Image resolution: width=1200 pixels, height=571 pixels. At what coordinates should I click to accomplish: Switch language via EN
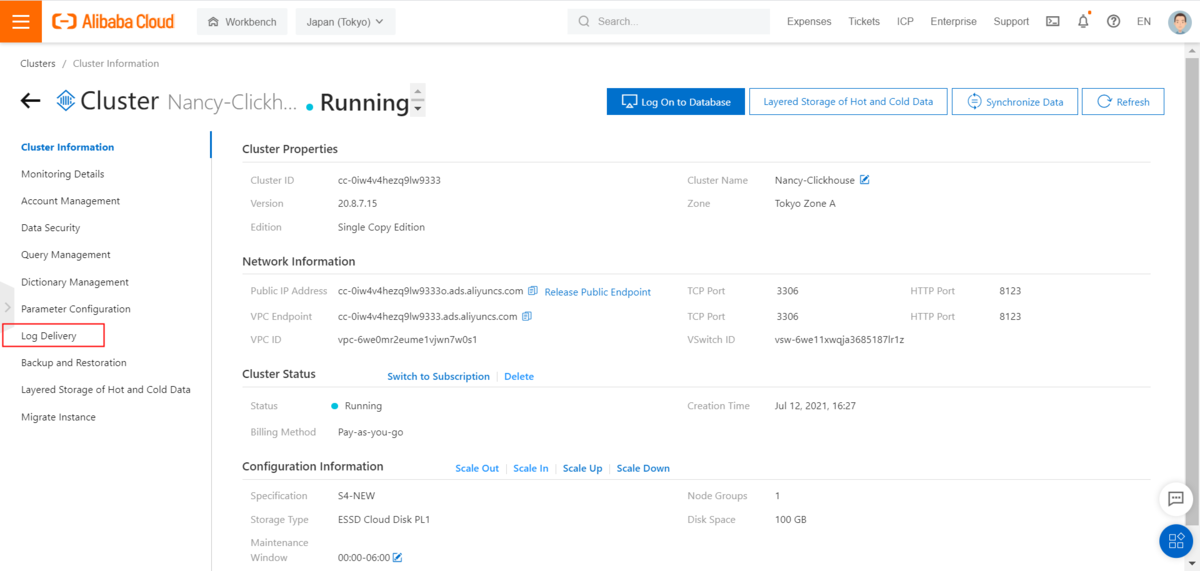tap(1144, 21)
